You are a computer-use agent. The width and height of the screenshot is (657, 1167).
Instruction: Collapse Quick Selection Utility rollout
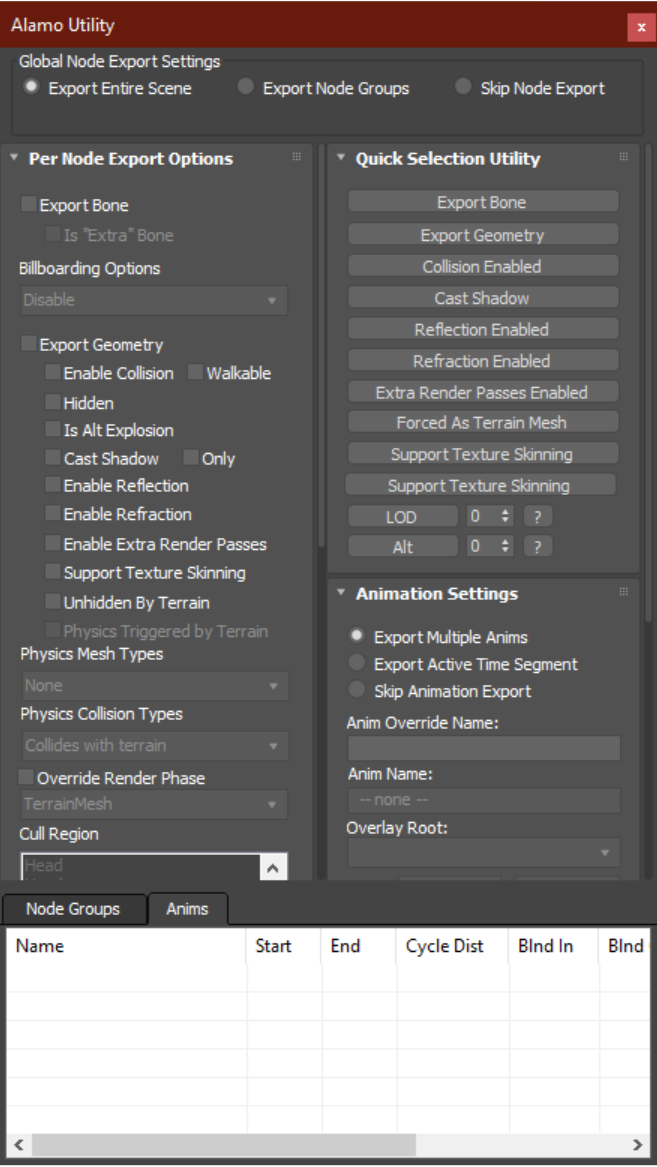(341, 158)
